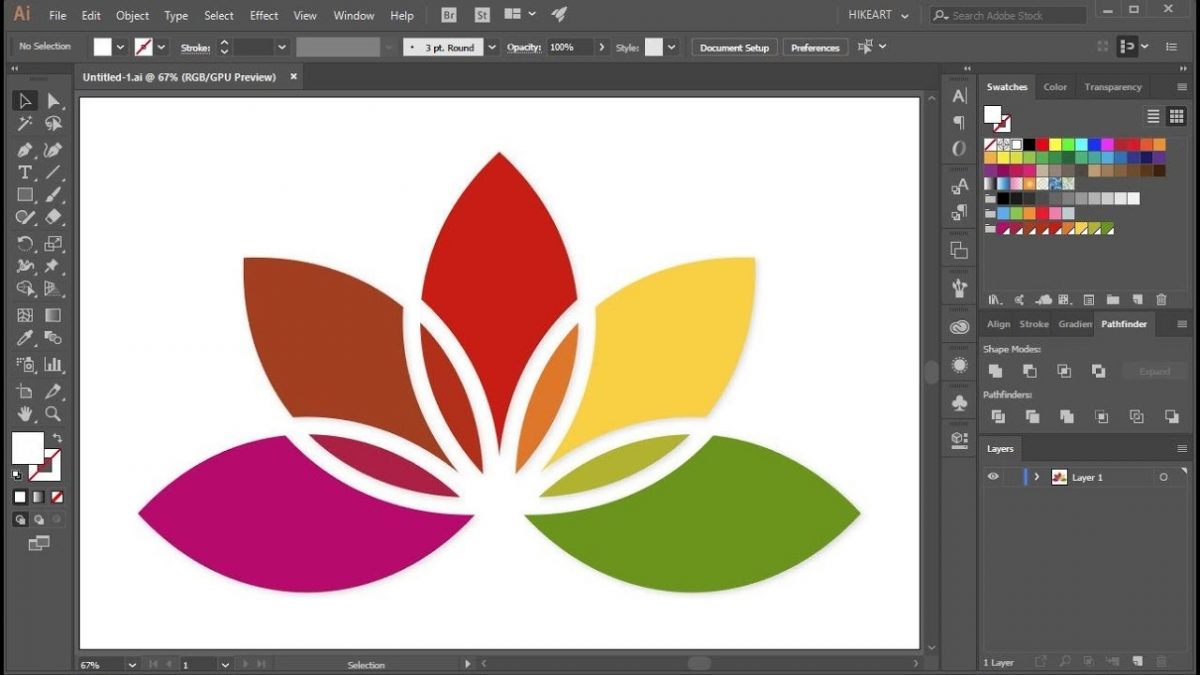Image resolution: width=1200 pixels, height=675 pixels.
Task: Activate the Zoom tool
Action: click(x=53, y=414)
